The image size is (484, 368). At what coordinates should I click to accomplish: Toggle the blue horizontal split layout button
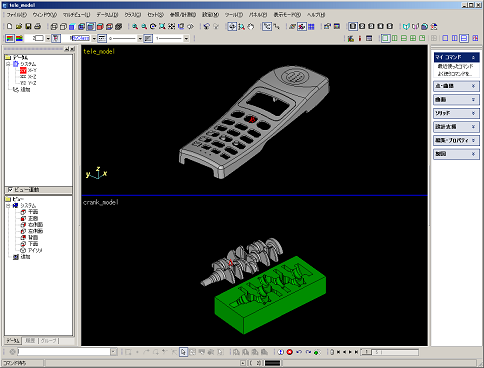point(464,38)
